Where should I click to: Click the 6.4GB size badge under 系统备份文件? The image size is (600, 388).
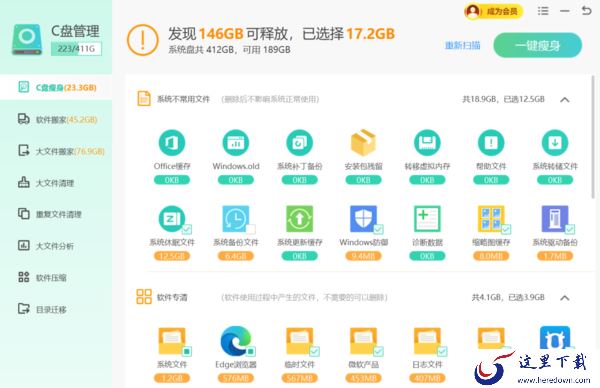(236, 256)
